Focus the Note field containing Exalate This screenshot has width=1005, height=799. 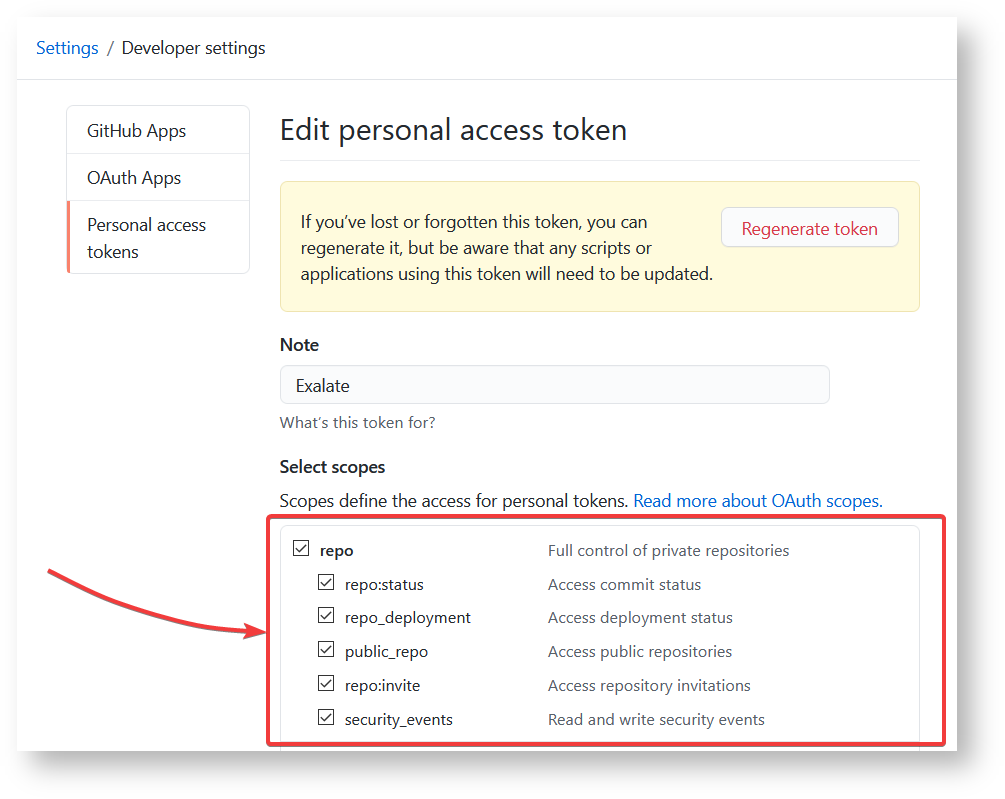(554, 385)
